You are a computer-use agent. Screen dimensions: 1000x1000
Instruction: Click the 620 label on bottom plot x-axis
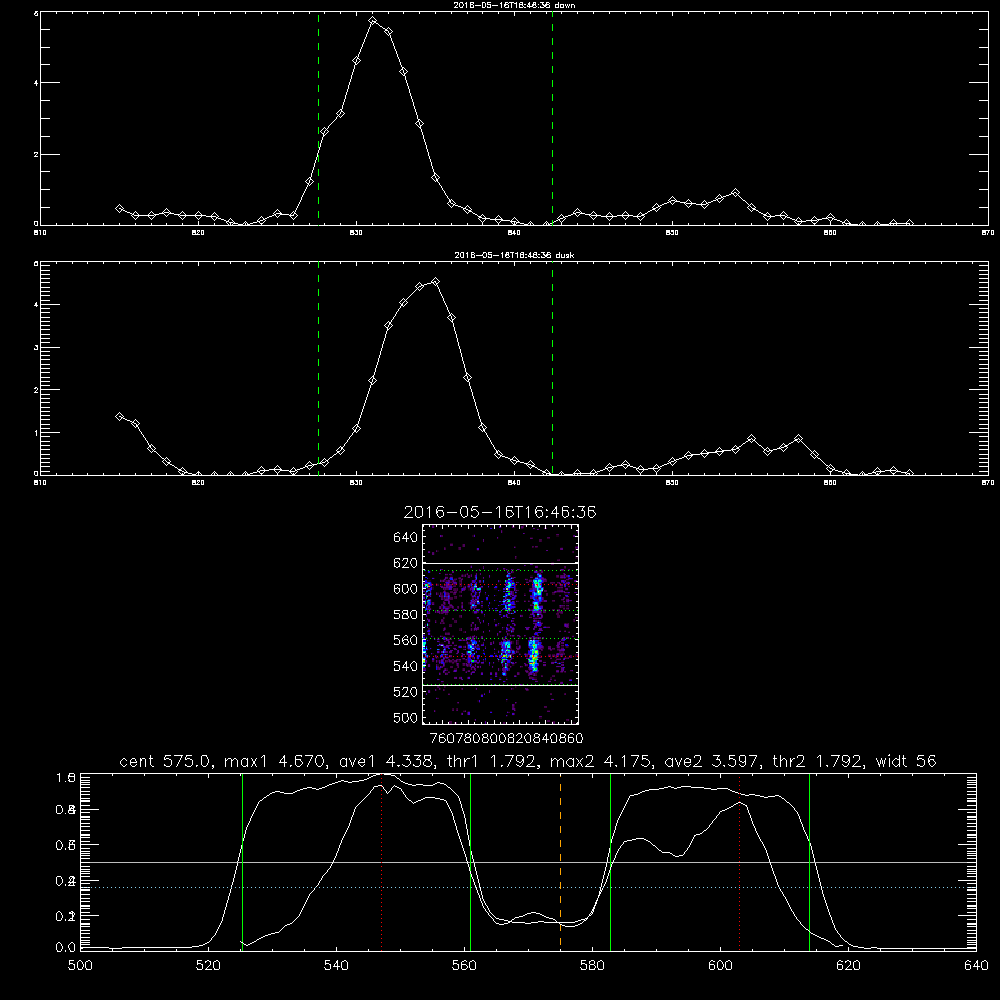click(848, 966)
